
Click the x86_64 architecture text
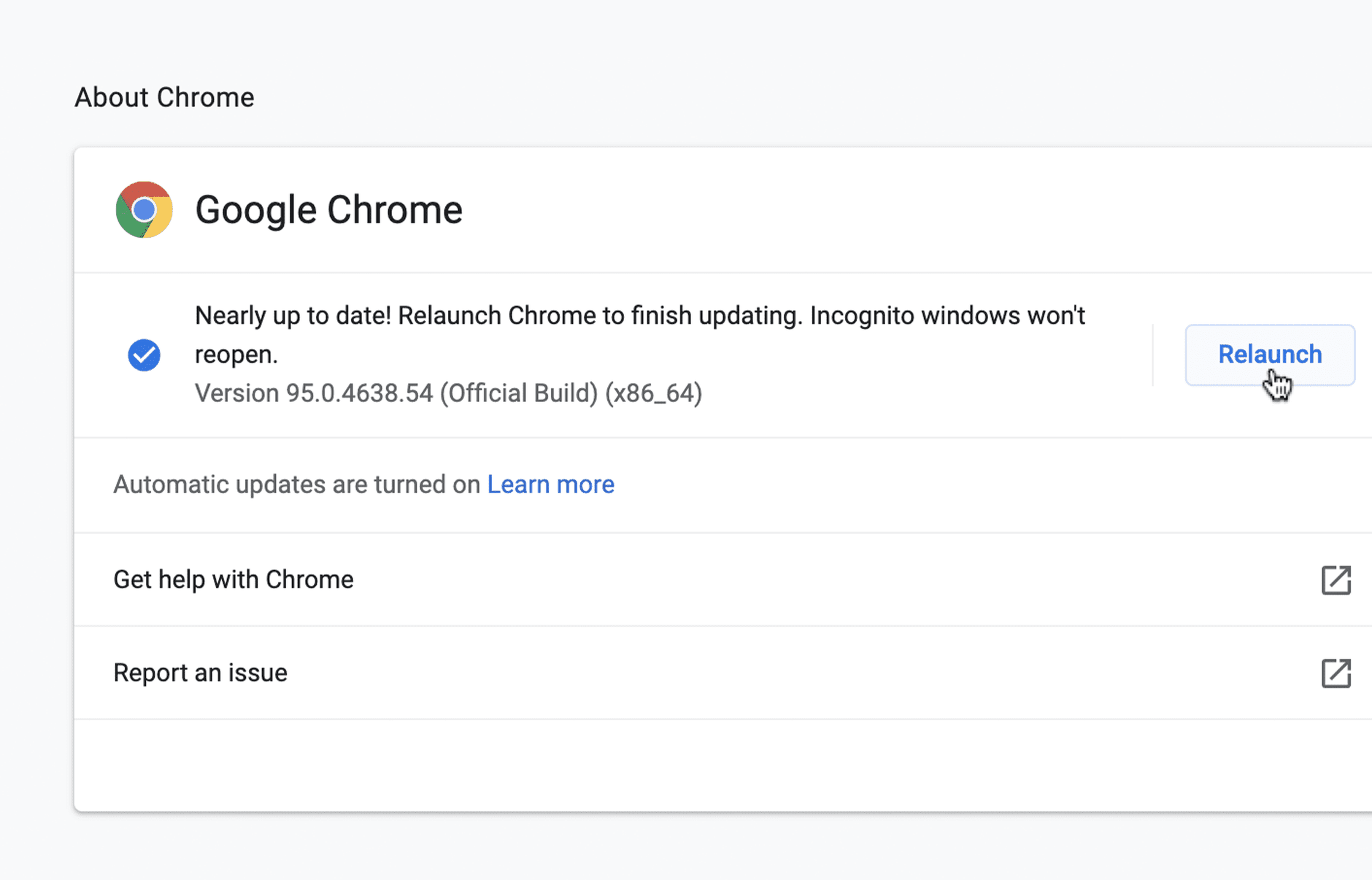(x=653, y=393)
